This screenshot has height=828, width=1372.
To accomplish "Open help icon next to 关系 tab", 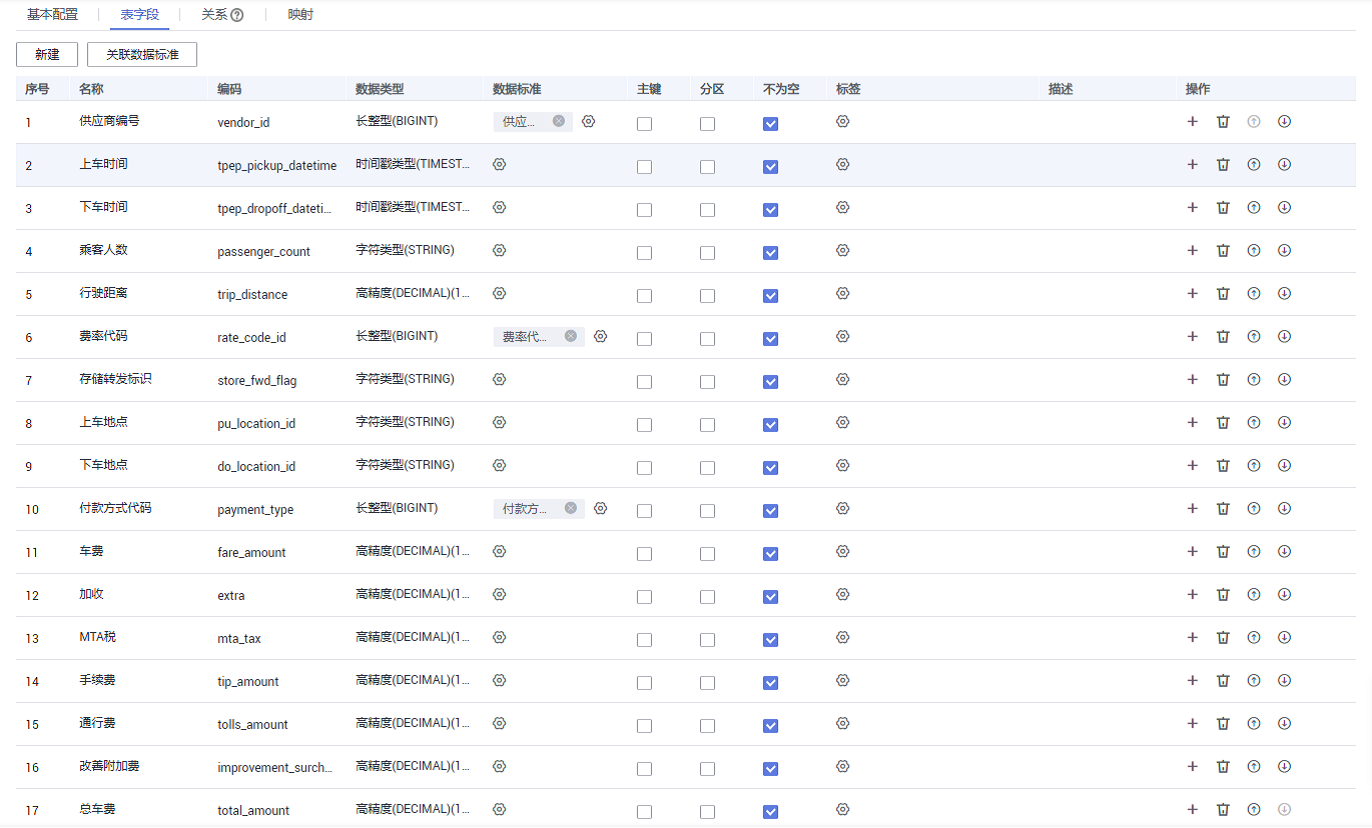I will point(237,15).
